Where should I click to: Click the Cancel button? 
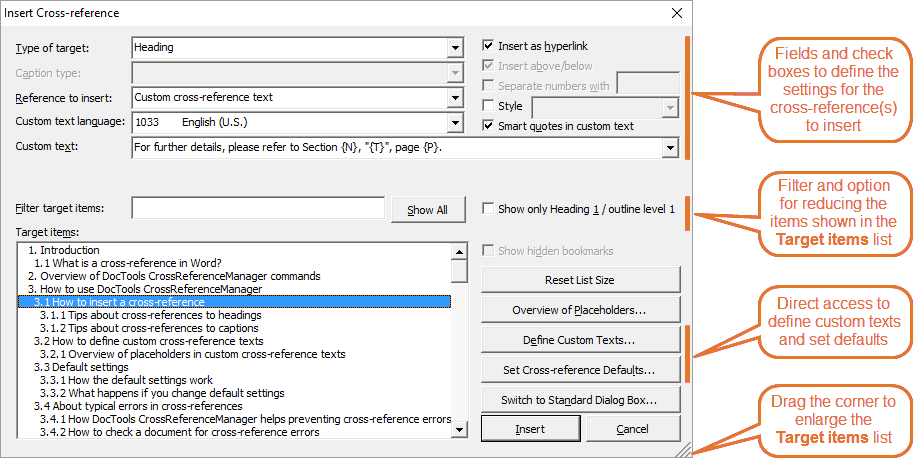633,429
